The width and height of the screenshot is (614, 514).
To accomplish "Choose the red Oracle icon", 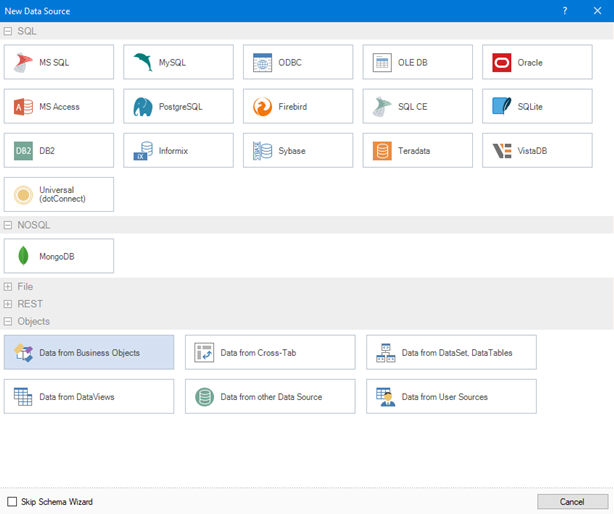I will point(502,63).
